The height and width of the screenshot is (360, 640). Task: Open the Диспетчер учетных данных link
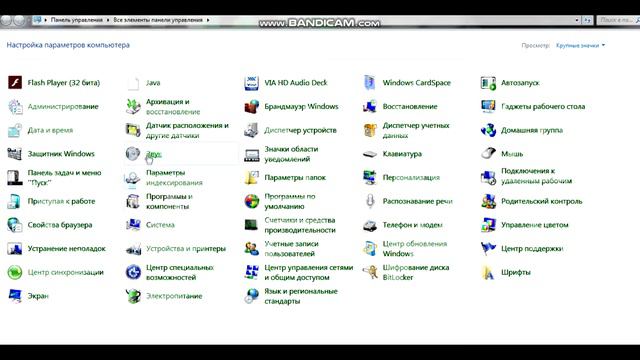point(416,130)
